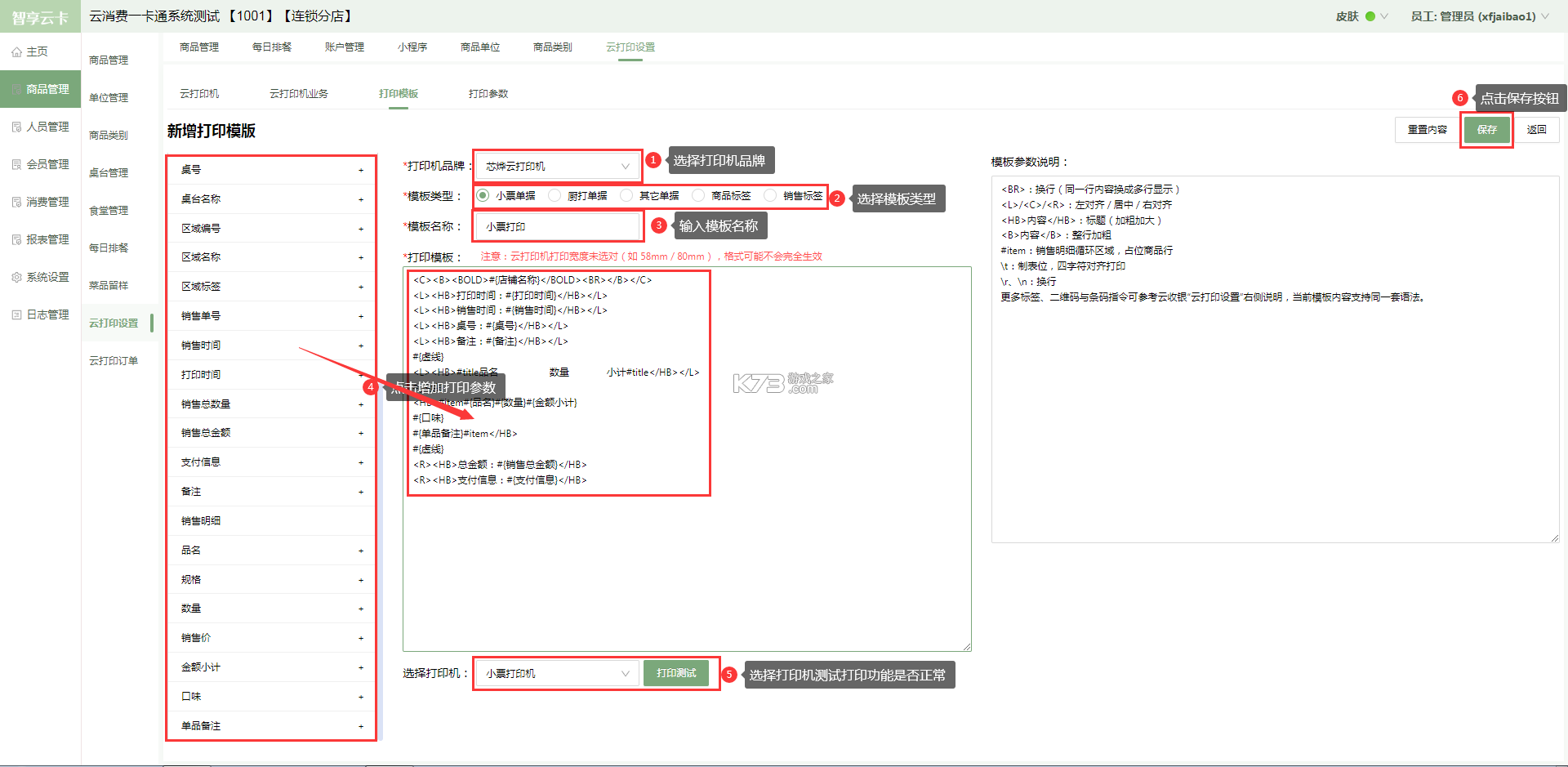Click inside the 模板参数说明 text area
Image resolution: width=1568 pixels, height=767 pixels.
point(1275,359)
